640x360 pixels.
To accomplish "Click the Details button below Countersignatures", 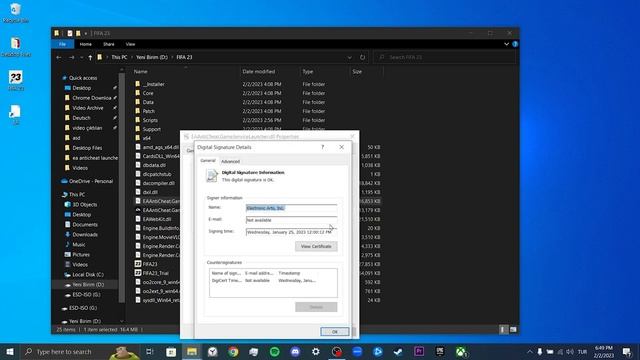I will click(x=316, y=307).
